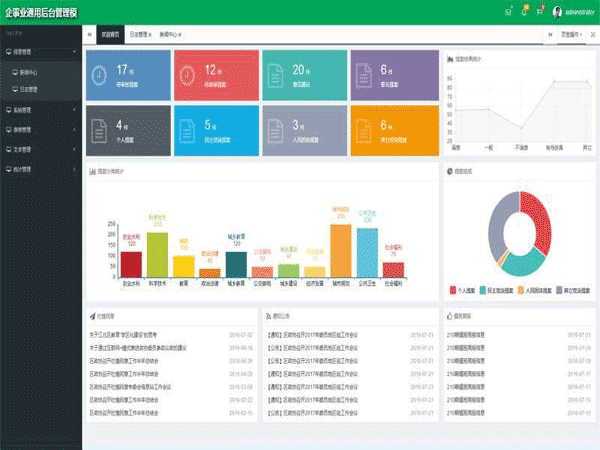Click document icon on purple 6 card

[x=364, y=72]
